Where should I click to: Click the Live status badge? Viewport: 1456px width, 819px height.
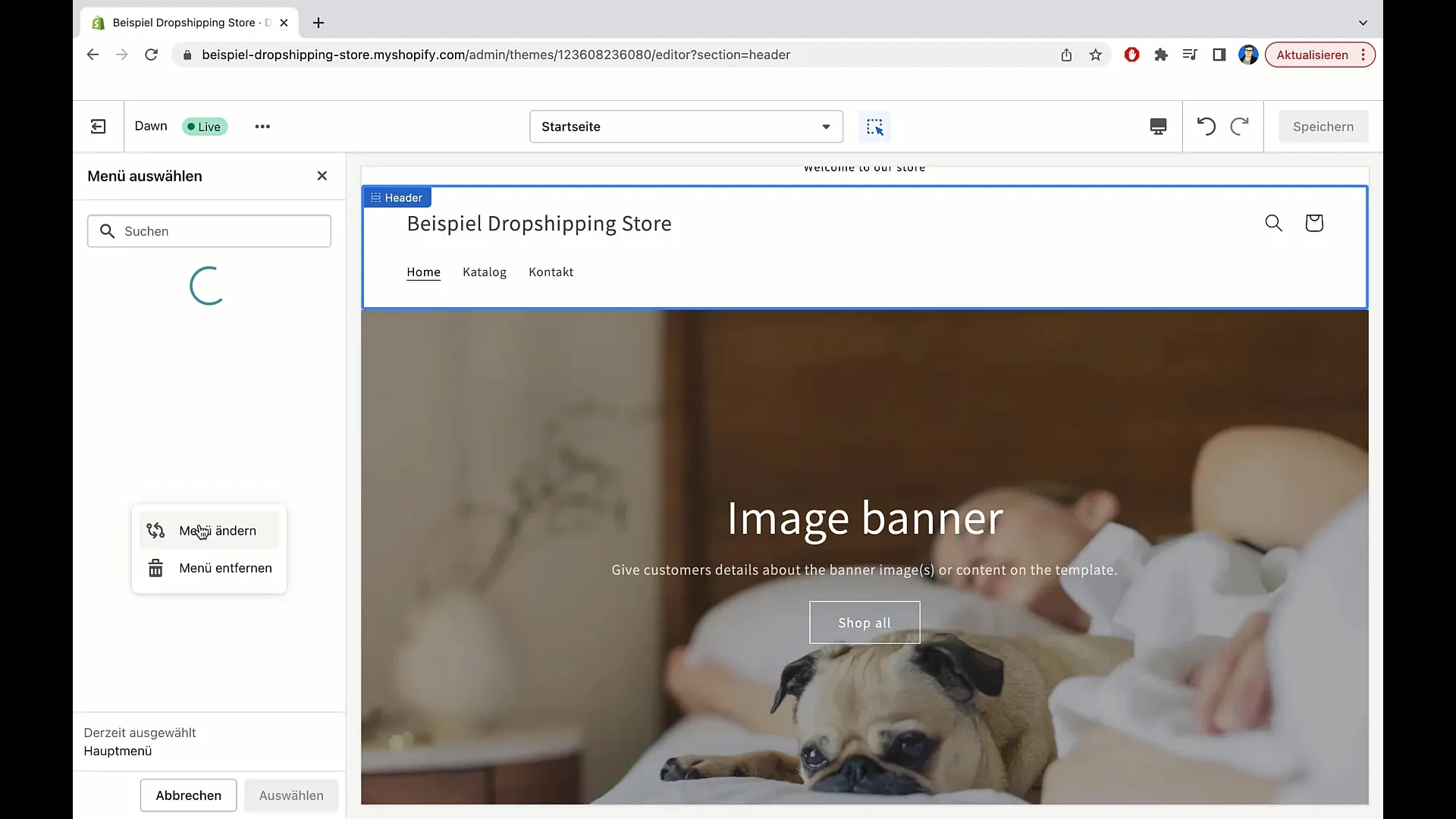(205, 127)
